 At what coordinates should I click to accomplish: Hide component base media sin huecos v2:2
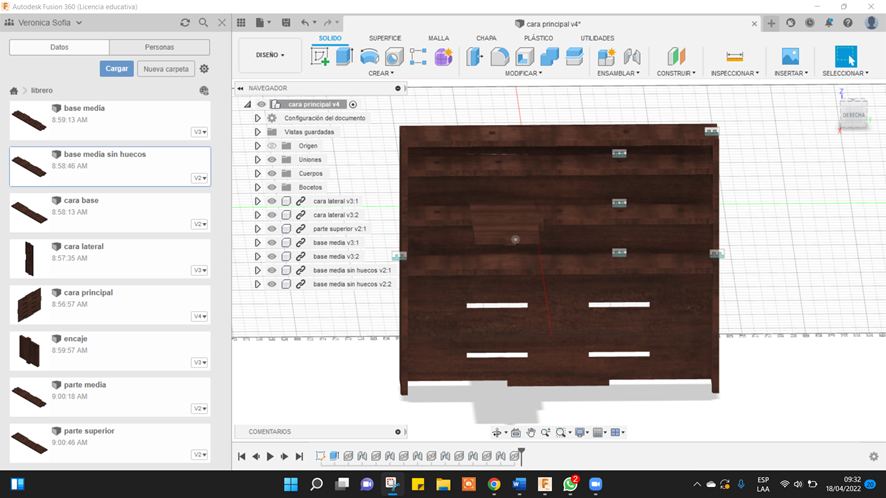pyautogui.click(x=272, y=284)
